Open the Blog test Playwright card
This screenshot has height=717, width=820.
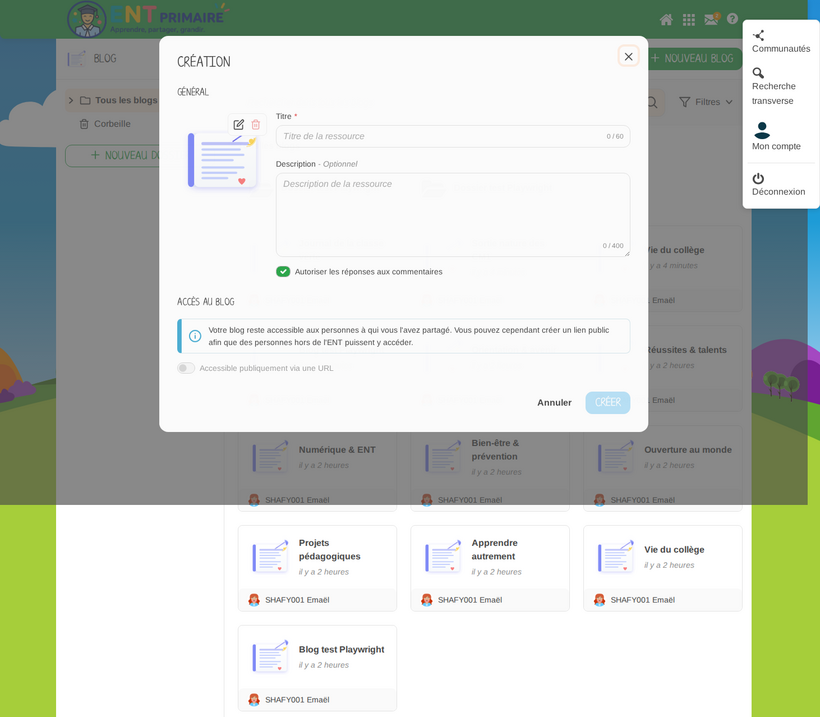click(317, 668)
